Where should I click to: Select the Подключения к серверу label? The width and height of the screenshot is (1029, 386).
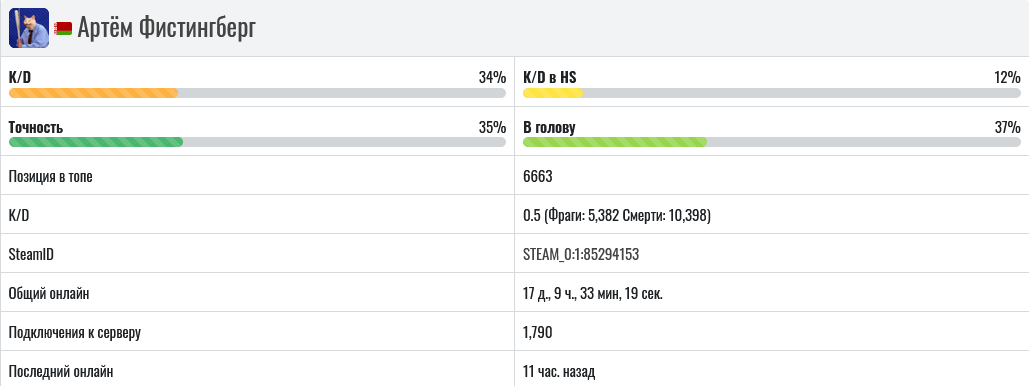pyautogui.click(x=75, y=333)
